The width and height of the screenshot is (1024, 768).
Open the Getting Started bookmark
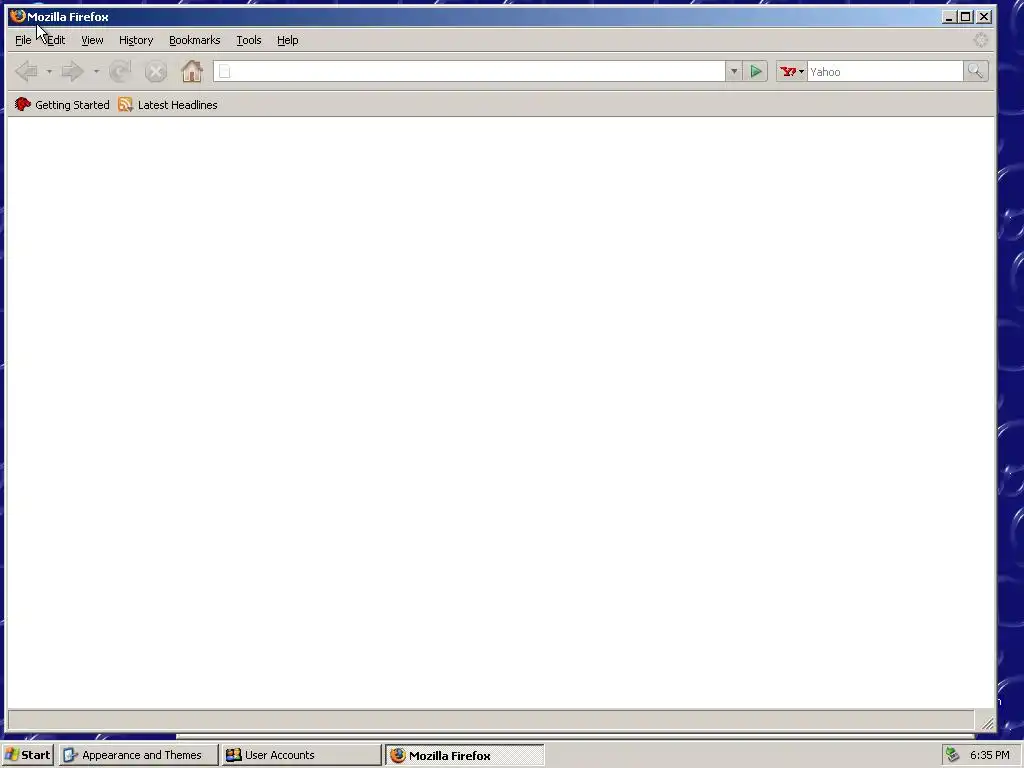(x=62, y=104)
